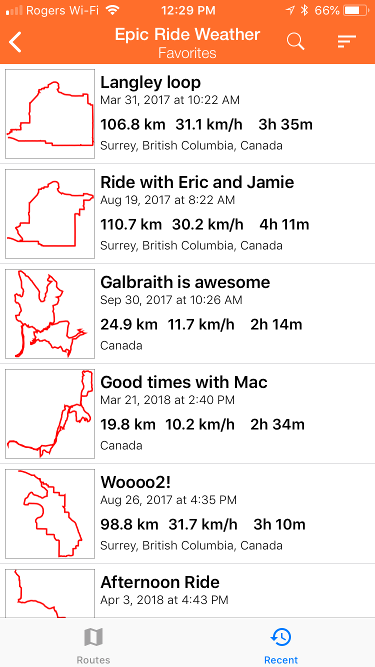Open the sort filter icon
Image resolution: width=375 pixels, height=667 pixels.
347,41
